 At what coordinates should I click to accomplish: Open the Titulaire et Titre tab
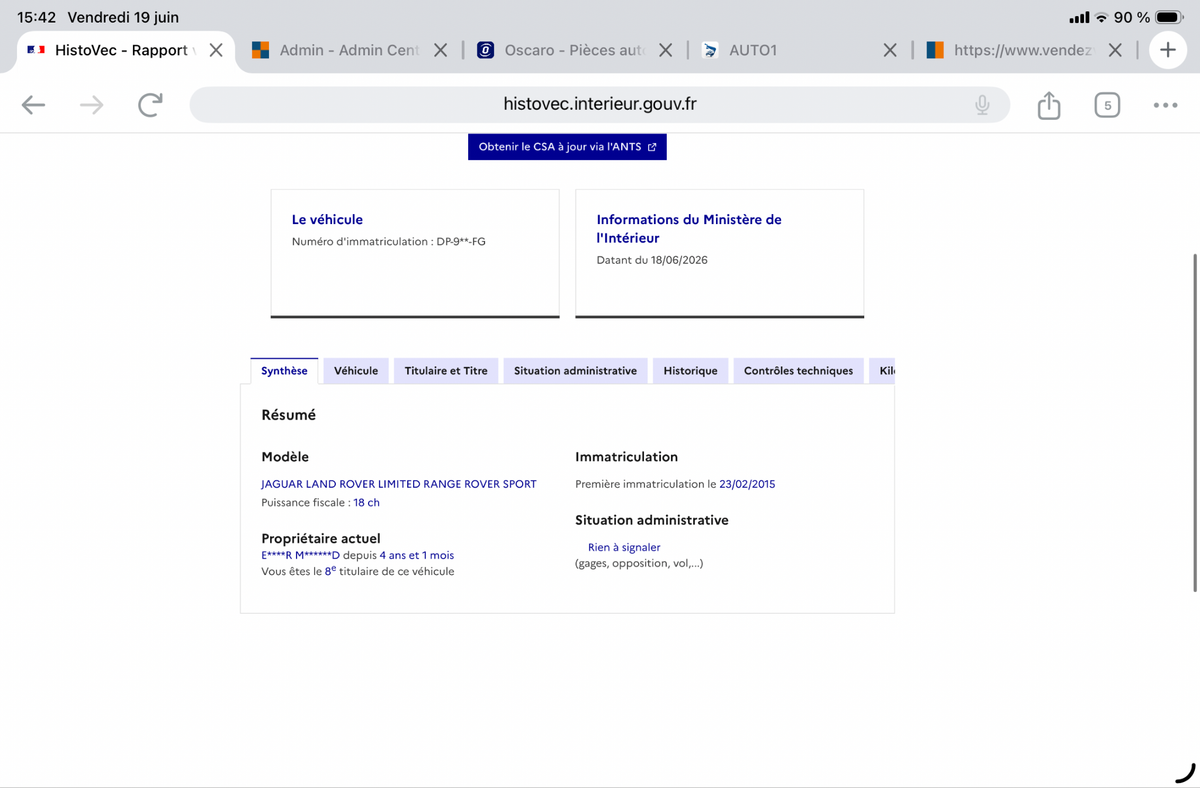click(446, 371)
